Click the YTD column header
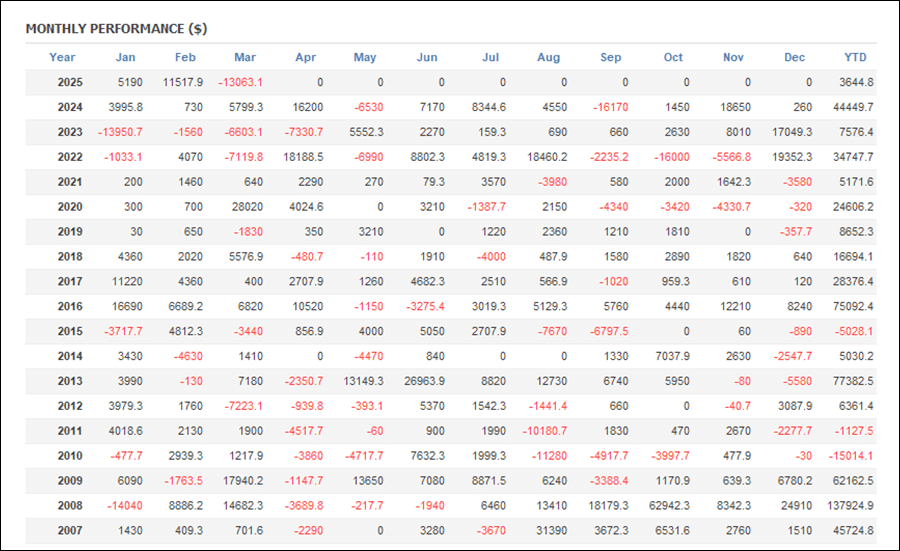Screen dimensions: 900x551 click(x=855, y=57)
